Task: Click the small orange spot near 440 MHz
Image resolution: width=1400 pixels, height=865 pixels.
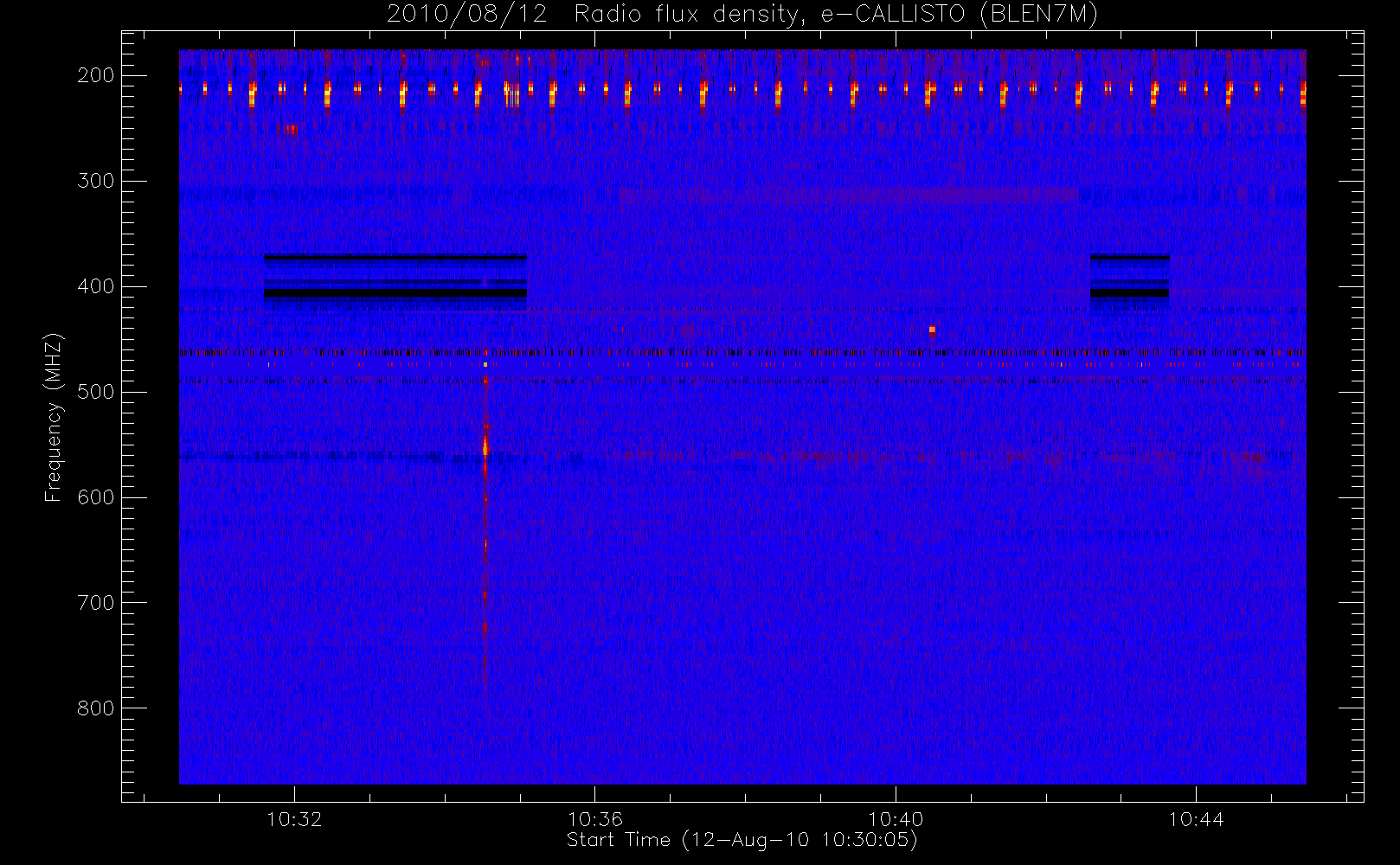Action: coord(932,330)
